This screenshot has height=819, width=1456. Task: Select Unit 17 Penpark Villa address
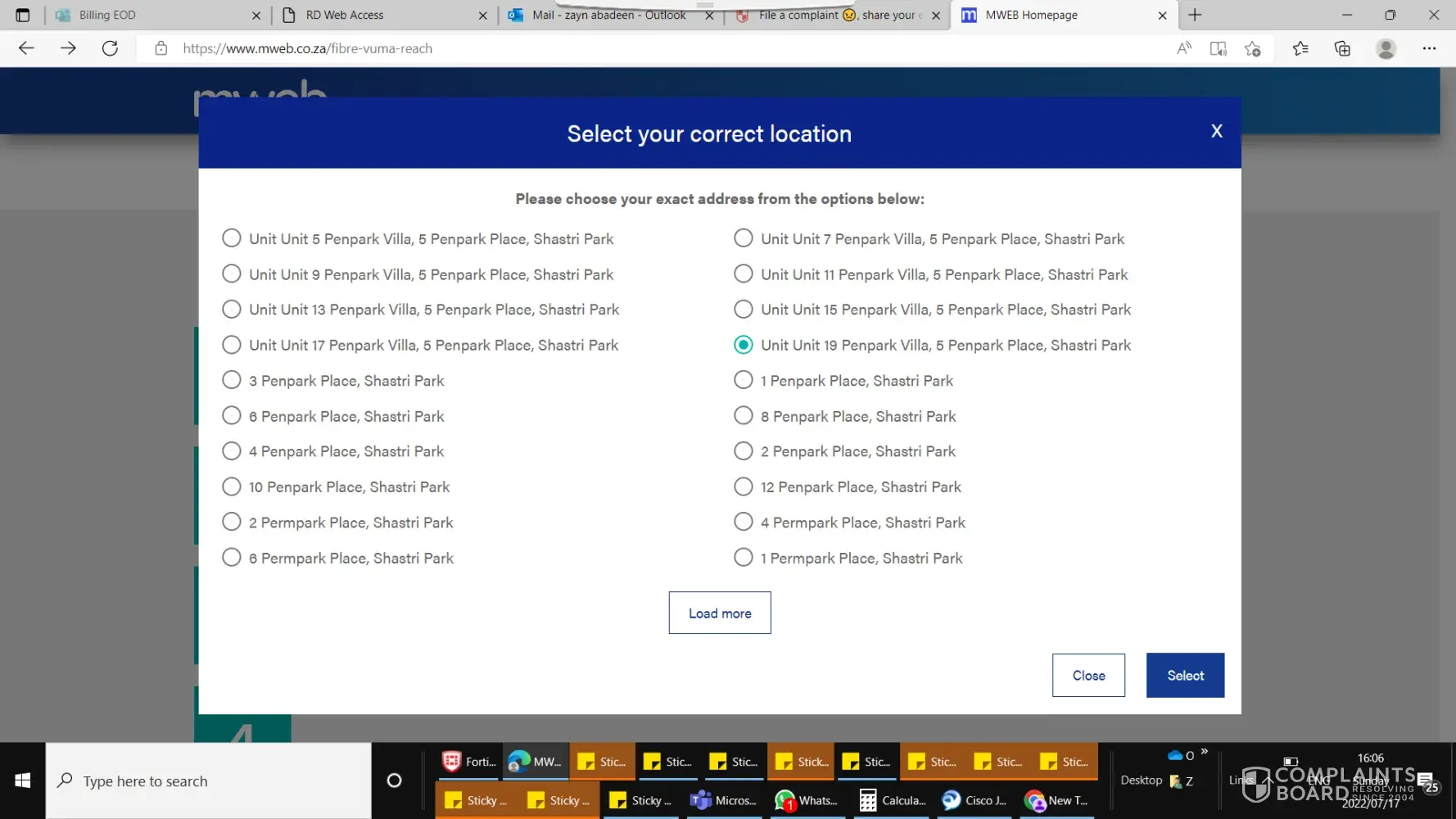[232, 345]
